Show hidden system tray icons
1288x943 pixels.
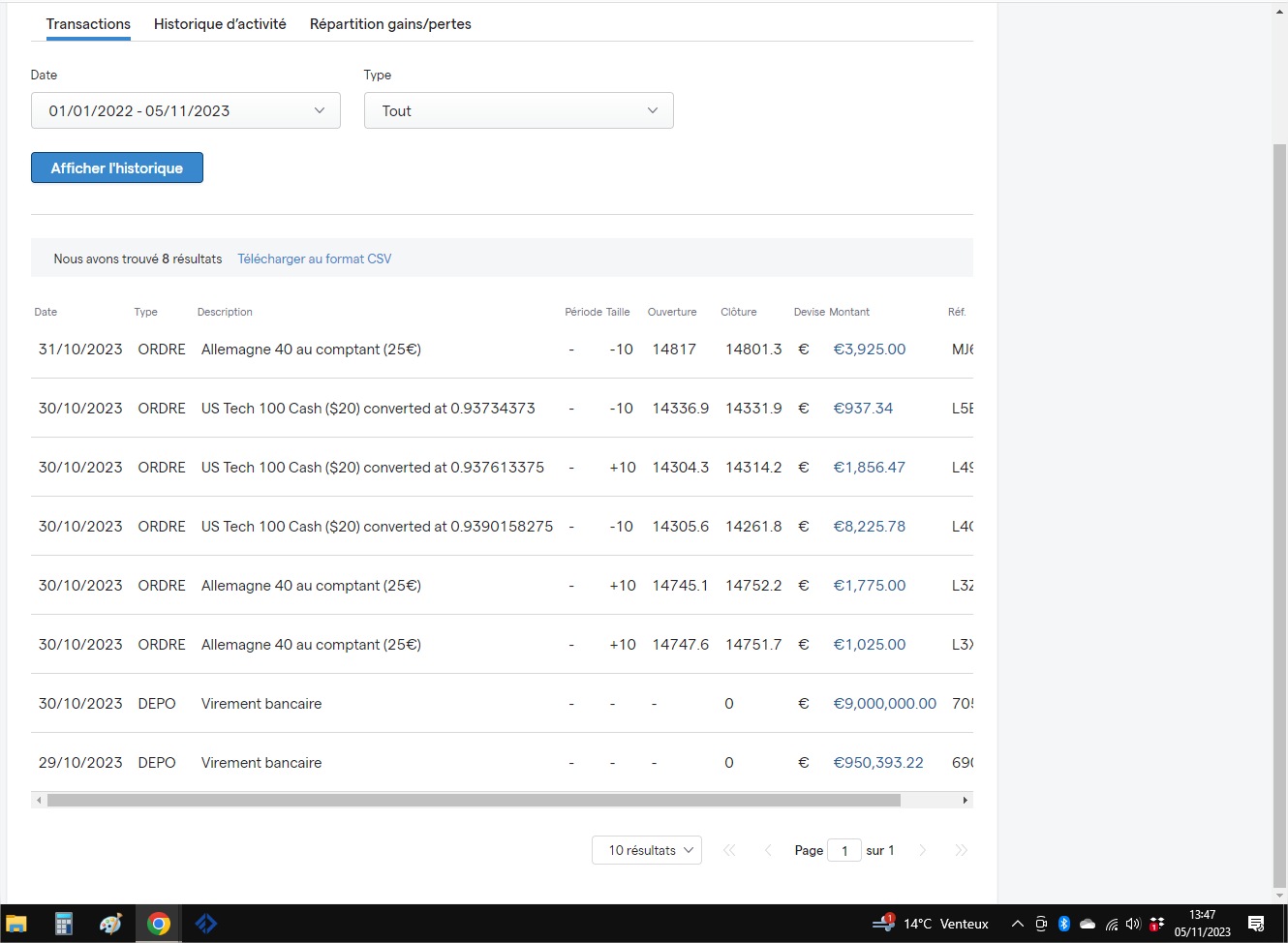[1018, 924]
